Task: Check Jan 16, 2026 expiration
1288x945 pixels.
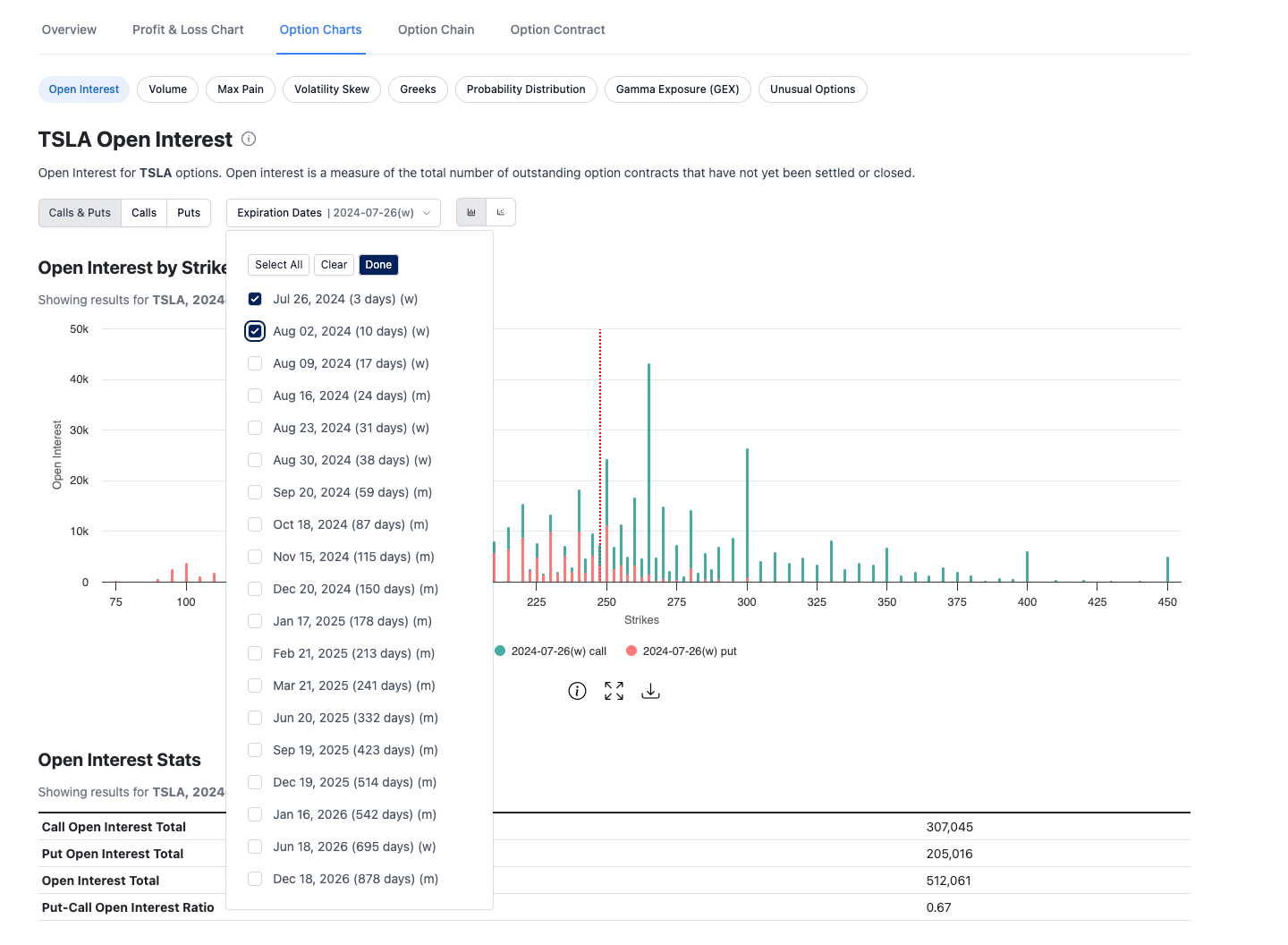Action: click(255, 814)
